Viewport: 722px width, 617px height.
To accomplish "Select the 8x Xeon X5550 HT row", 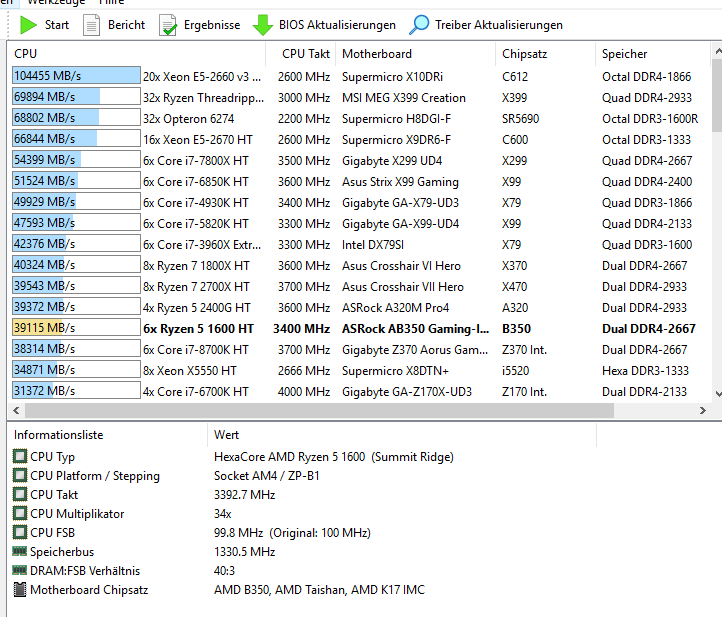I will (x=359, y=371).
